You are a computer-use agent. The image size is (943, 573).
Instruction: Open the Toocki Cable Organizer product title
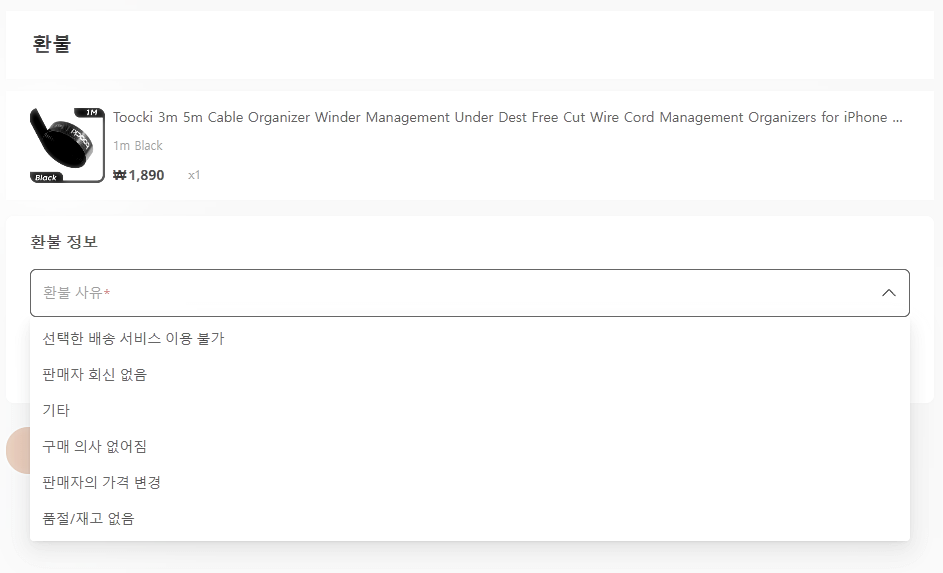(508, 117)
